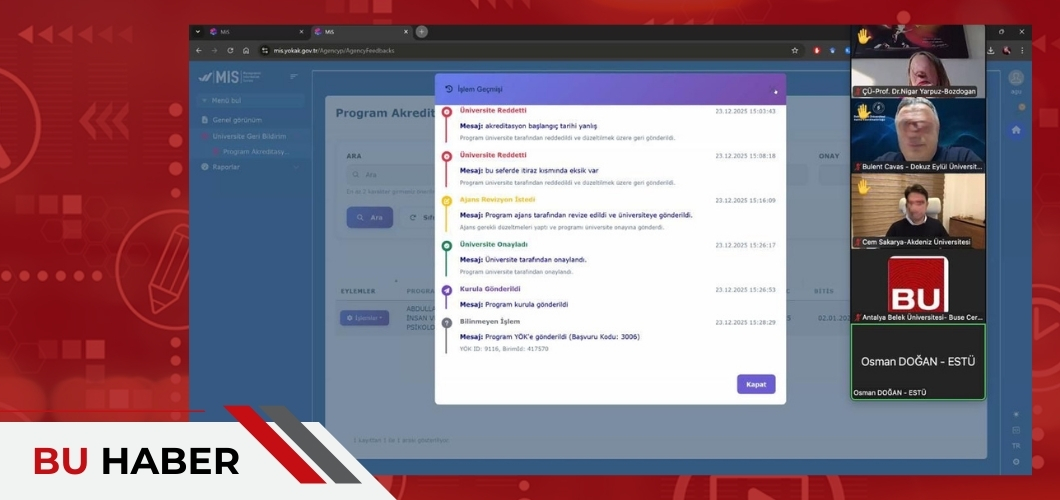The height and width of the screenshot is (500, 1060).
Task: Toggle the sidebar collapse icon beside MIS logo
Action: (x=294, y=76)
